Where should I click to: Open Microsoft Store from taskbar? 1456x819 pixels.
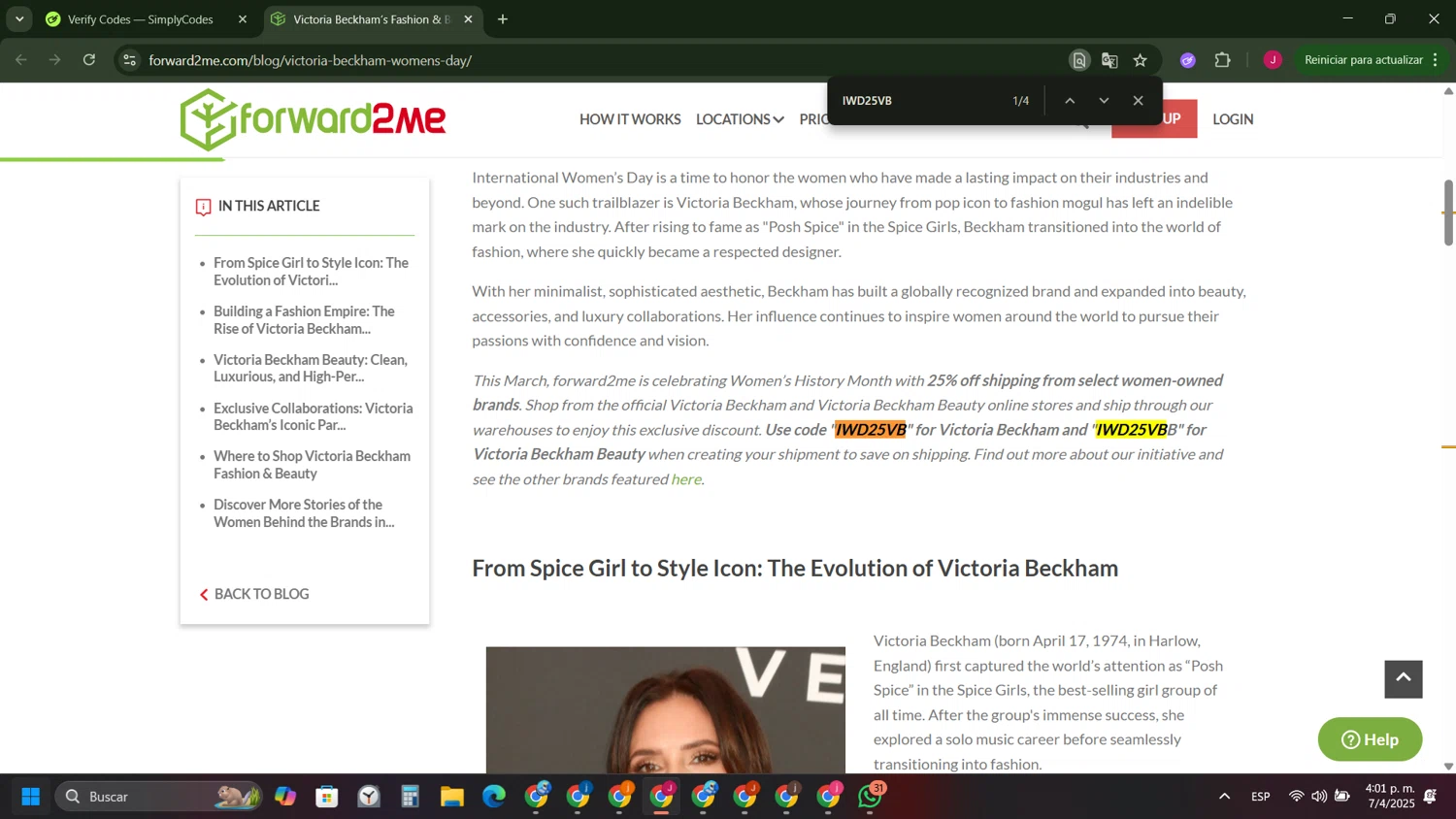click(327, 797)
